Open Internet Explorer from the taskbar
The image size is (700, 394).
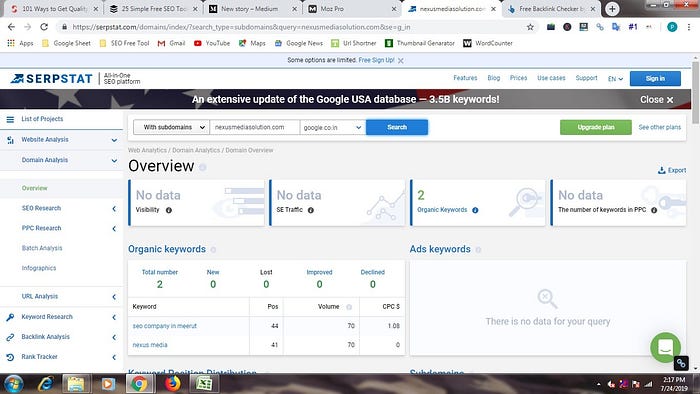pyautogui.click(x=46, y=383)
